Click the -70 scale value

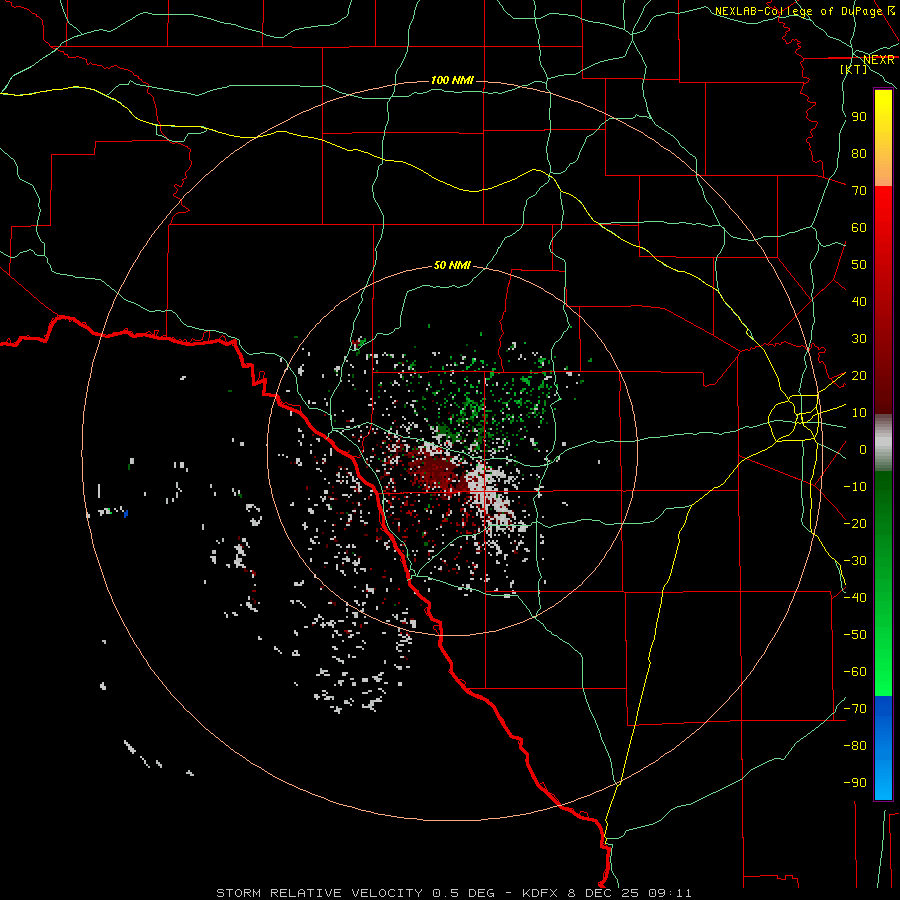click(x=855, y=708)
